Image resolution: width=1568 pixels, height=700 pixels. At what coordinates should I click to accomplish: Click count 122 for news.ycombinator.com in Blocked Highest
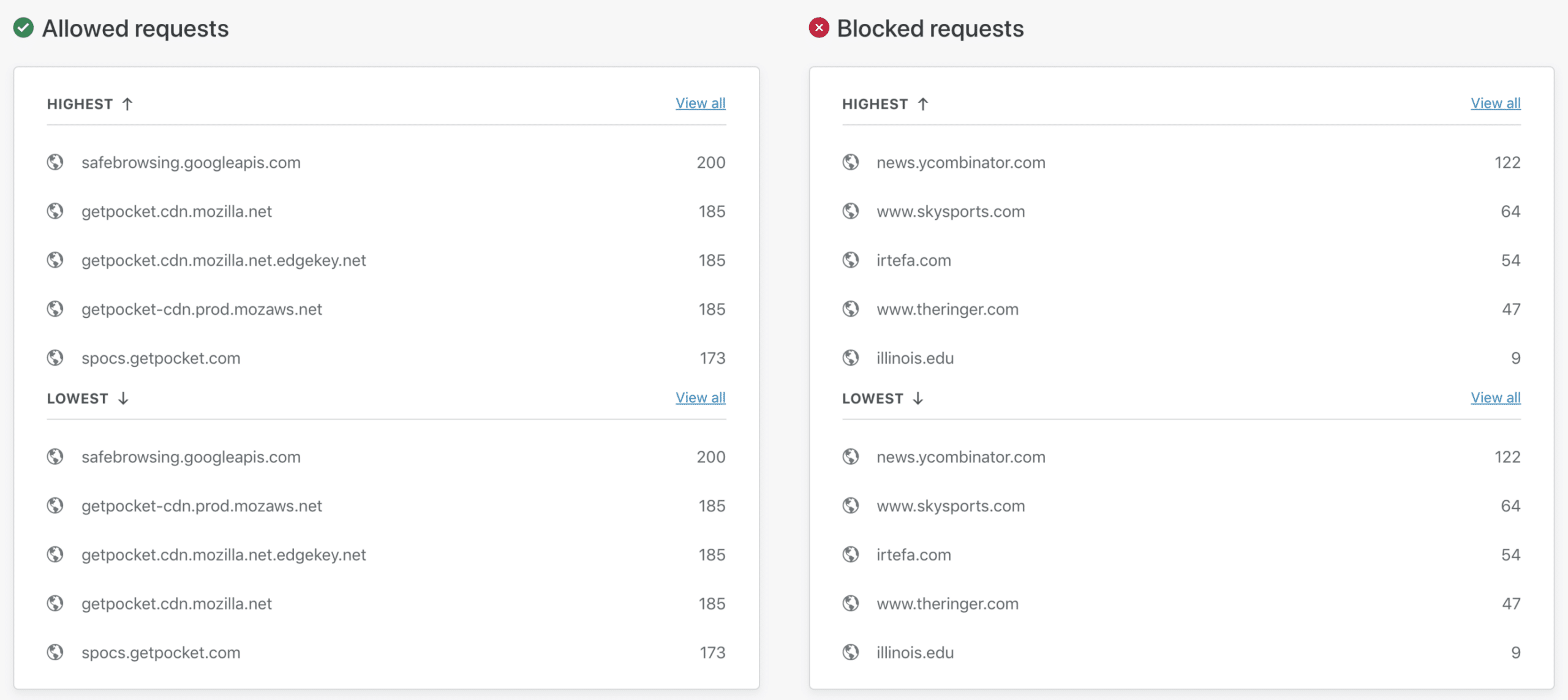pos(1507,162)
